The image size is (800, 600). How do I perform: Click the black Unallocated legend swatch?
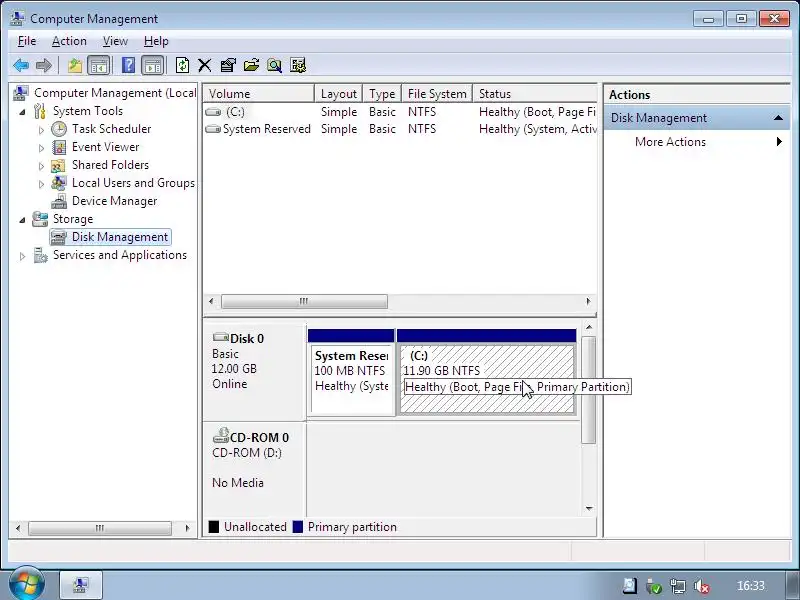pyautogui.click(x=214, y=527)
